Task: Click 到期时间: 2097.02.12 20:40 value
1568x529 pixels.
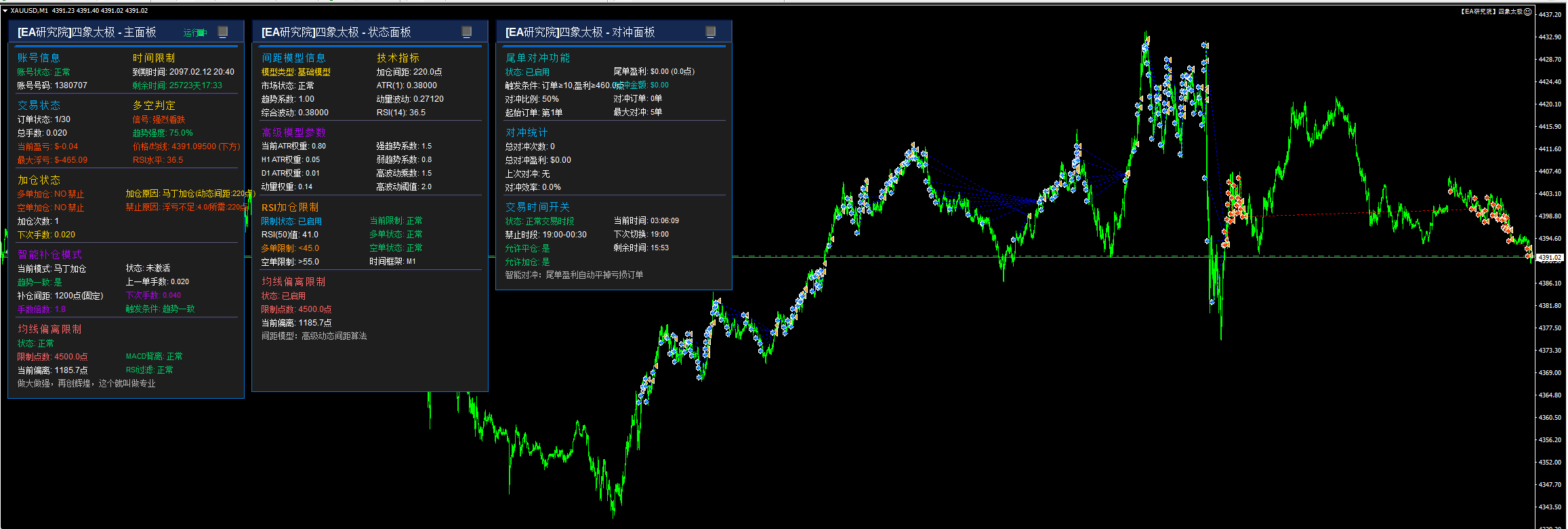Action: 184,72
